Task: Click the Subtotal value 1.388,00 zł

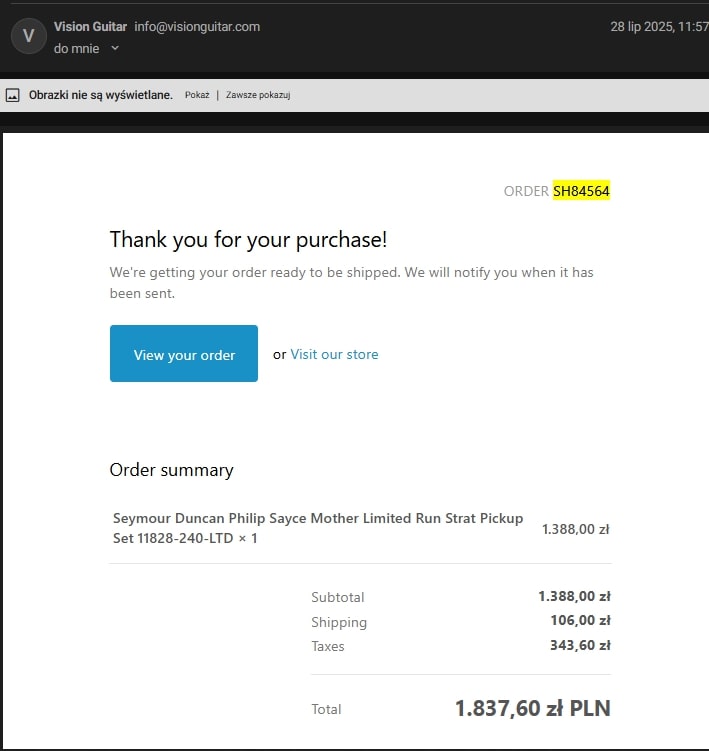Action: pyautogui.click(x=574, y=596)
